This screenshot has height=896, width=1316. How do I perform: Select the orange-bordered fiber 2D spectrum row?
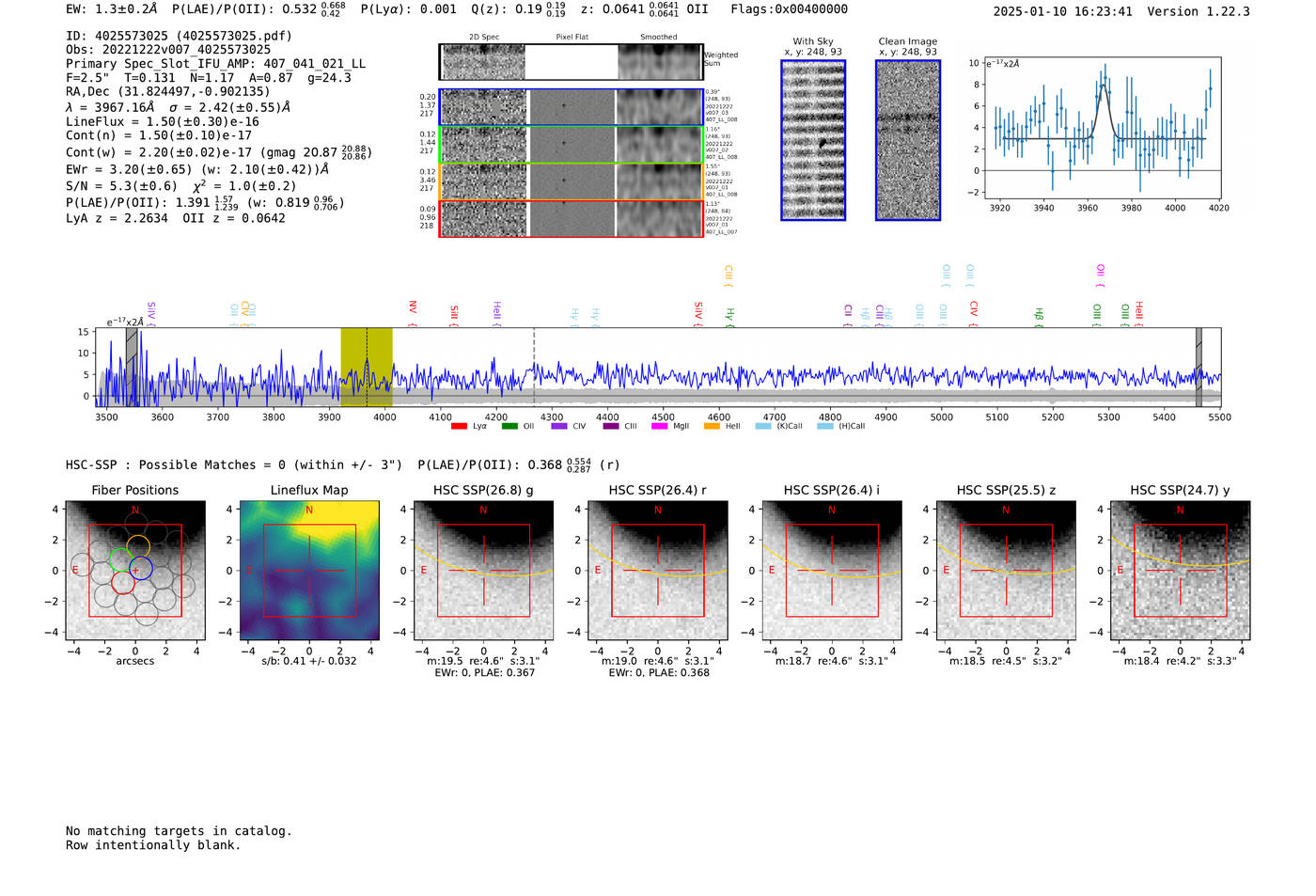tap(571, 181)
